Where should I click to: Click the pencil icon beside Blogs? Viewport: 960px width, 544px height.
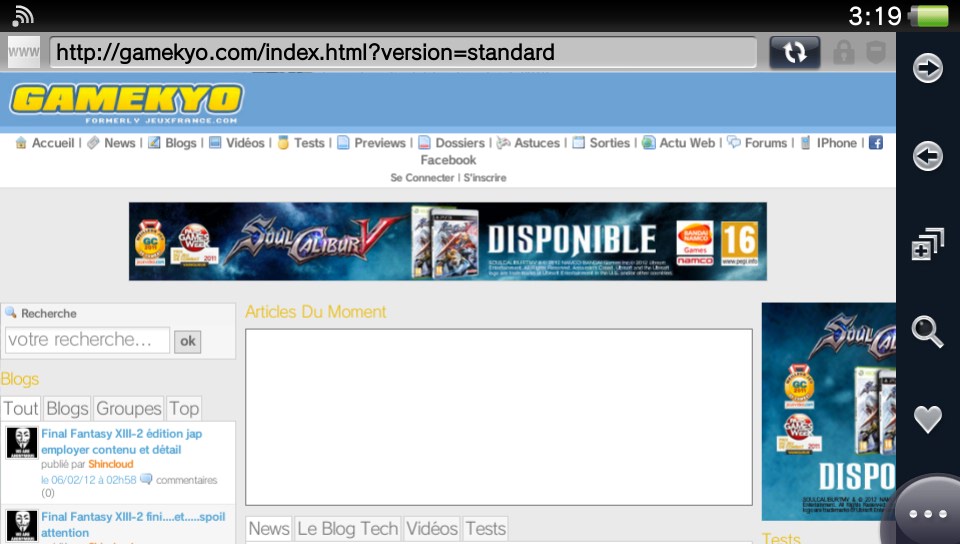154,143
